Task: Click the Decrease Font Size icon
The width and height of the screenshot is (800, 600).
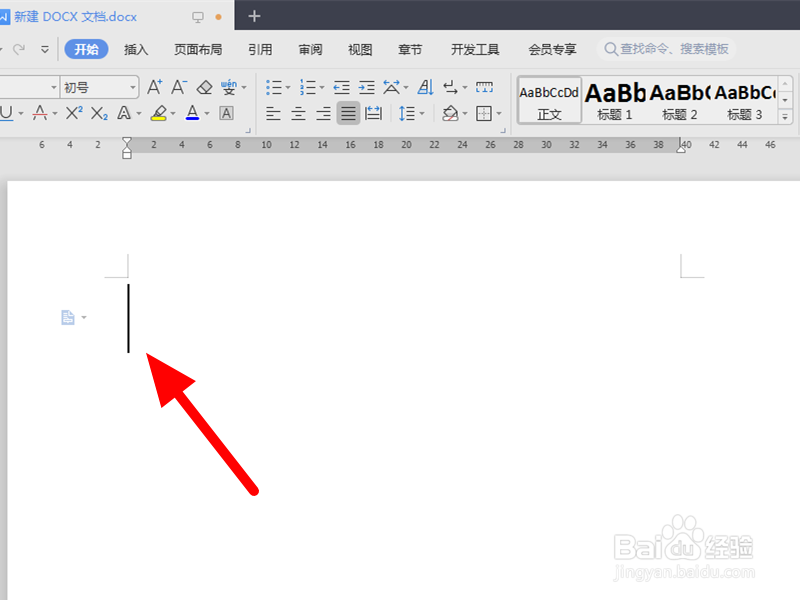Action: pos(179,87)
